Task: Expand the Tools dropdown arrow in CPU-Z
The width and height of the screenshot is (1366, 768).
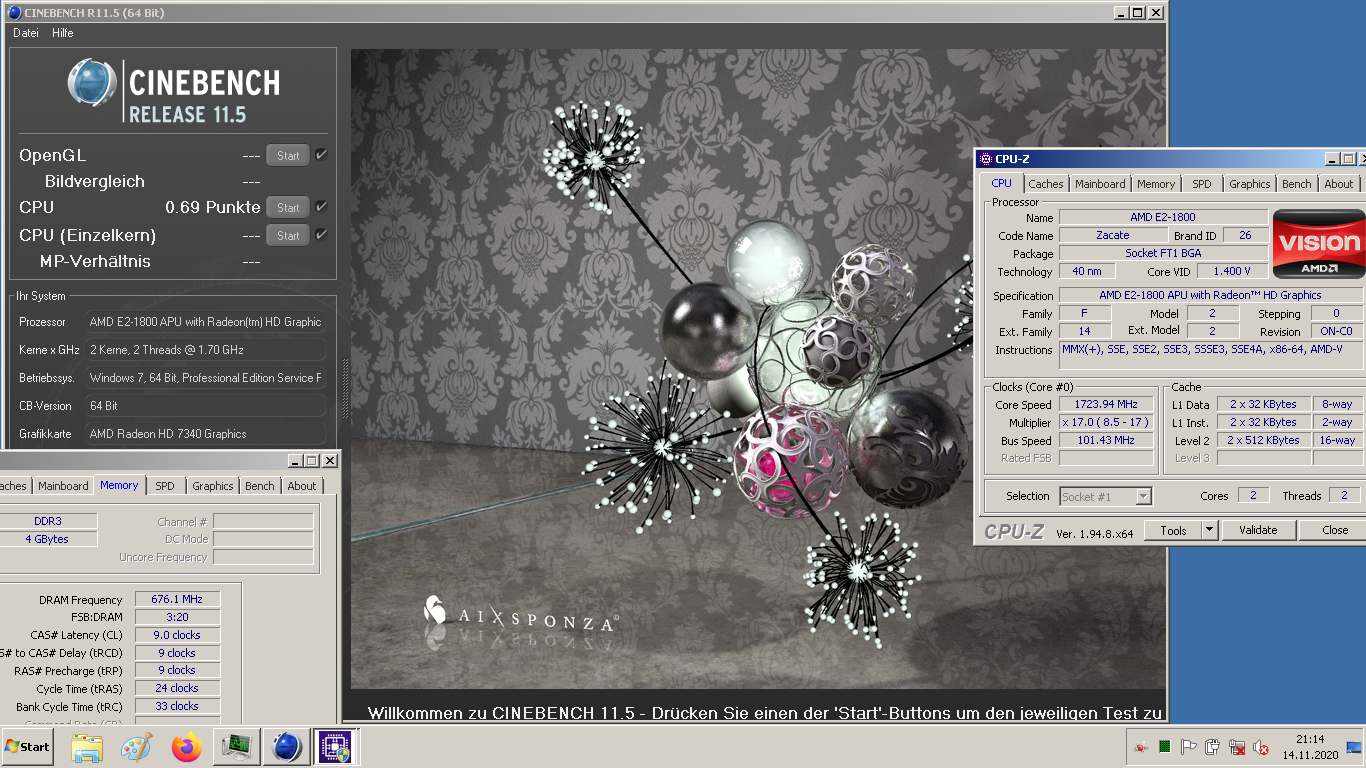Action: [x=1209, y=530]
